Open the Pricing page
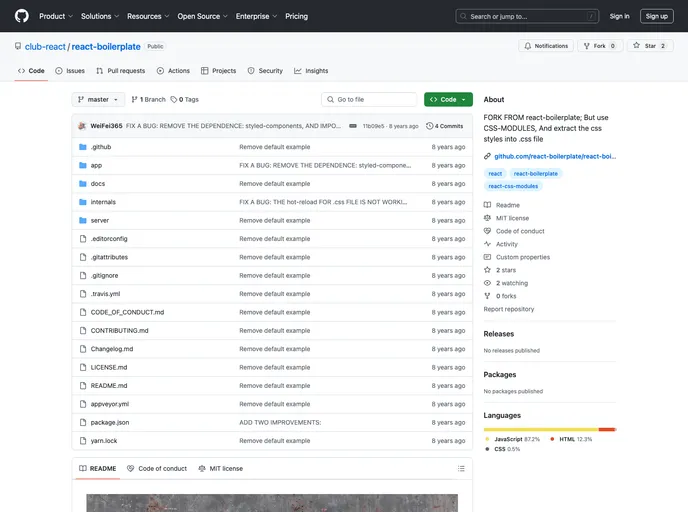The image size is (688, 512). (297, 16)
